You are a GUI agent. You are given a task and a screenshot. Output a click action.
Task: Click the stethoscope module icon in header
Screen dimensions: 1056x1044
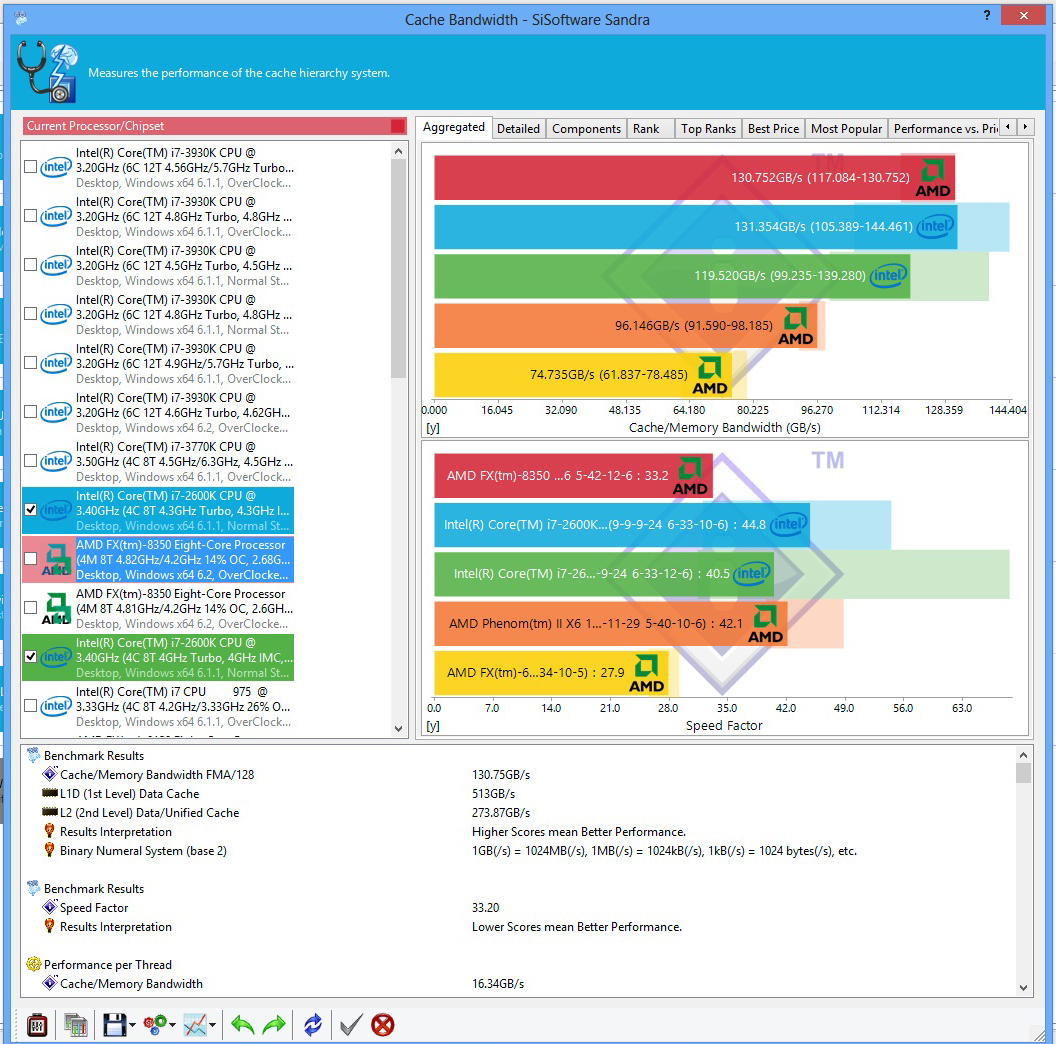tap(46, 72)
